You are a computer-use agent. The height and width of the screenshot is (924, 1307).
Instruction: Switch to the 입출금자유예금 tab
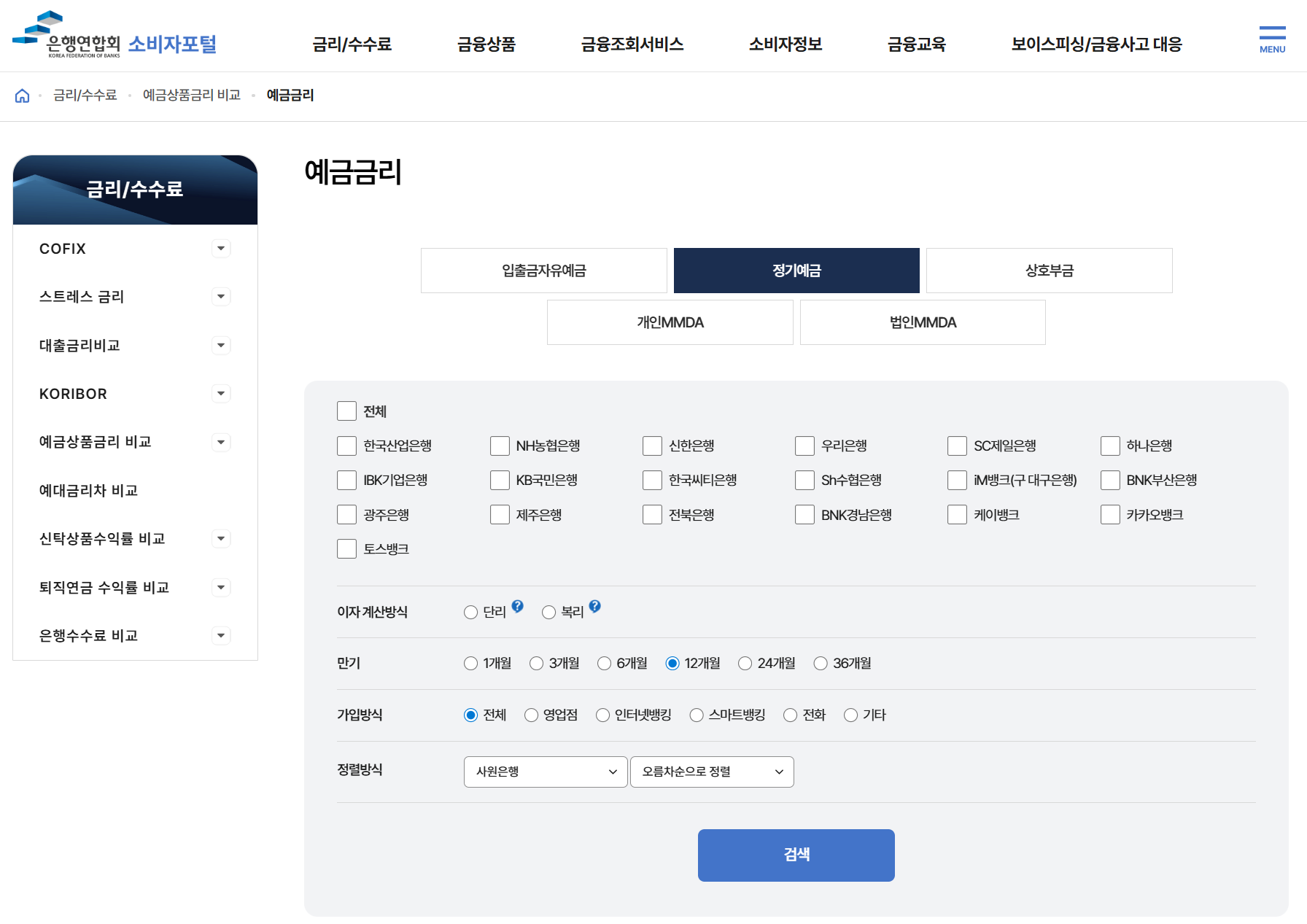544,271
